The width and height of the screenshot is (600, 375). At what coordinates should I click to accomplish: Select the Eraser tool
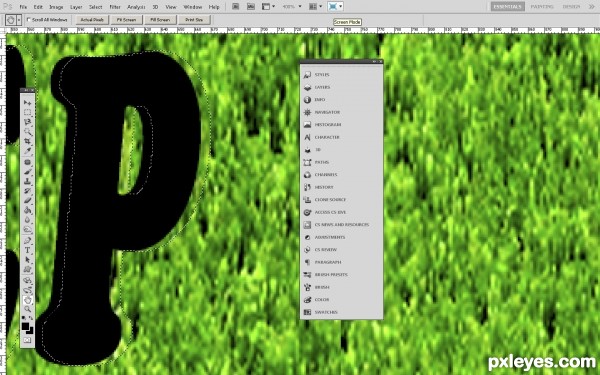click(28, 201)
